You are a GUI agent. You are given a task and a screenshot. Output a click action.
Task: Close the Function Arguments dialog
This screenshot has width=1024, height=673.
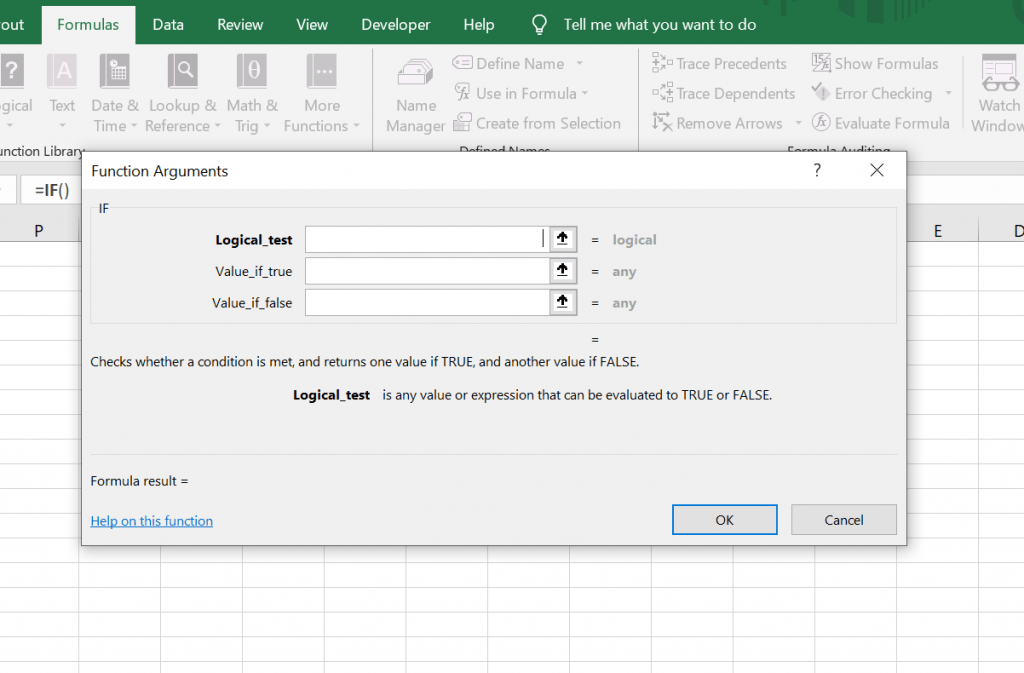[877, 170]
